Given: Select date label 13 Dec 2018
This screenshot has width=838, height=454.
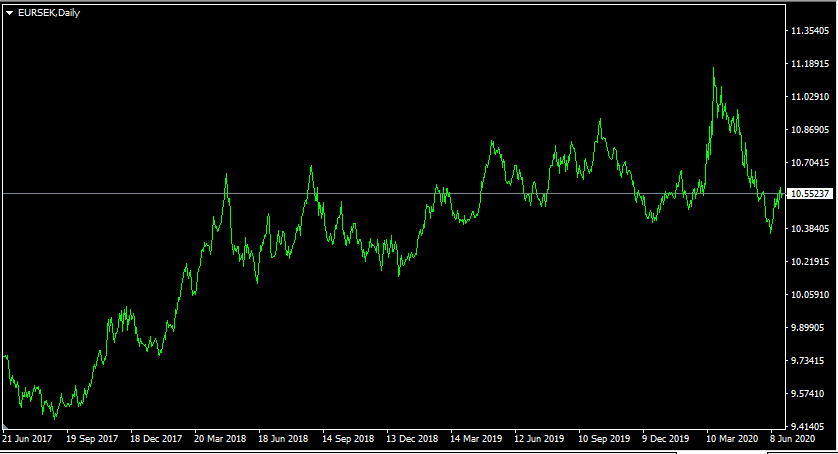Looking at the screenshot, I should click(412, 439).
